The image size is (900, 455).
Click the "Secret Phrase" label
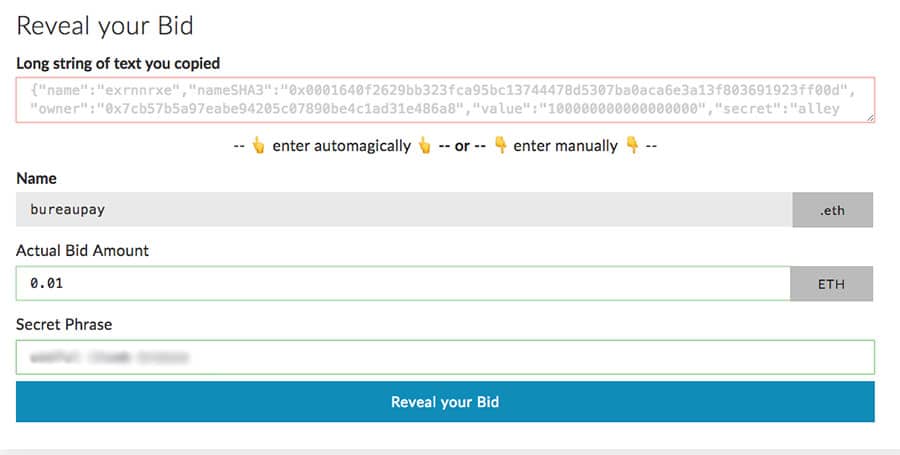tap(65, 324)
